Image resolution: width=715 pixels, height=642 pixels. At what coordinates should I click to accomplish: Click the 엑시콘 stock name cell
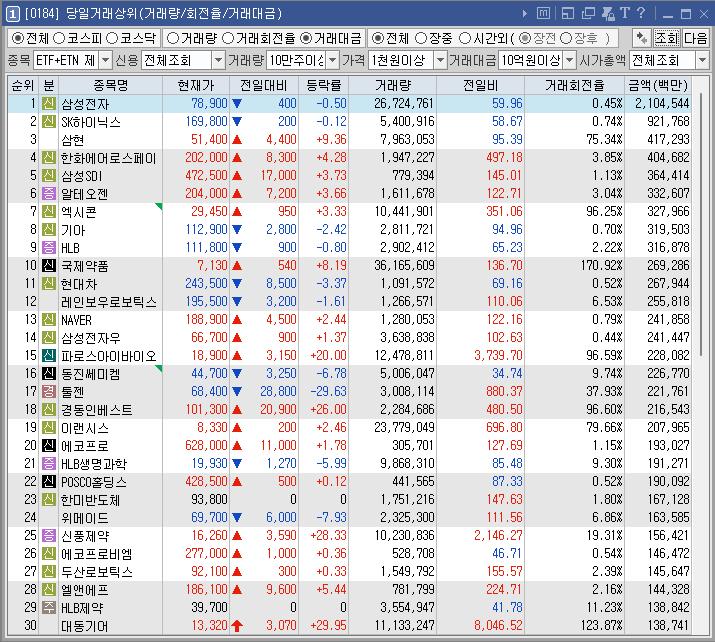pyautogui.click(x=110, y=212)
